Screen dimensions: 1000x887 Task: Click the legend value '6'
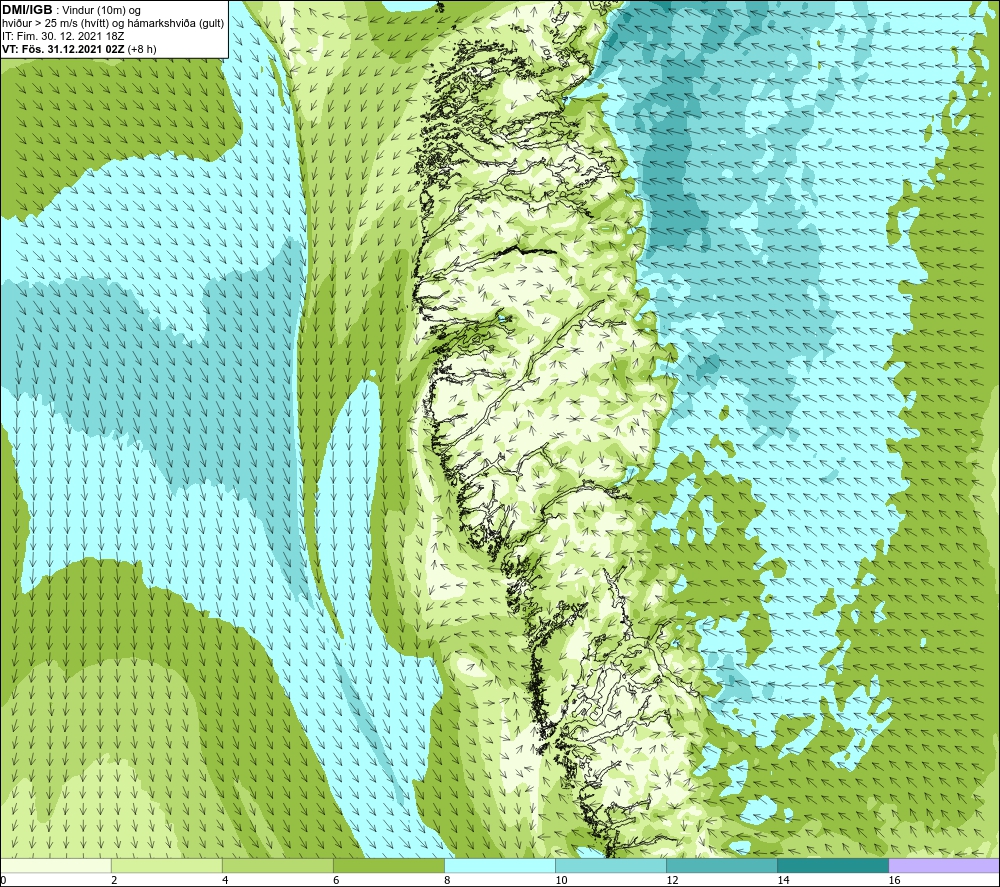(x=336, y=881)
